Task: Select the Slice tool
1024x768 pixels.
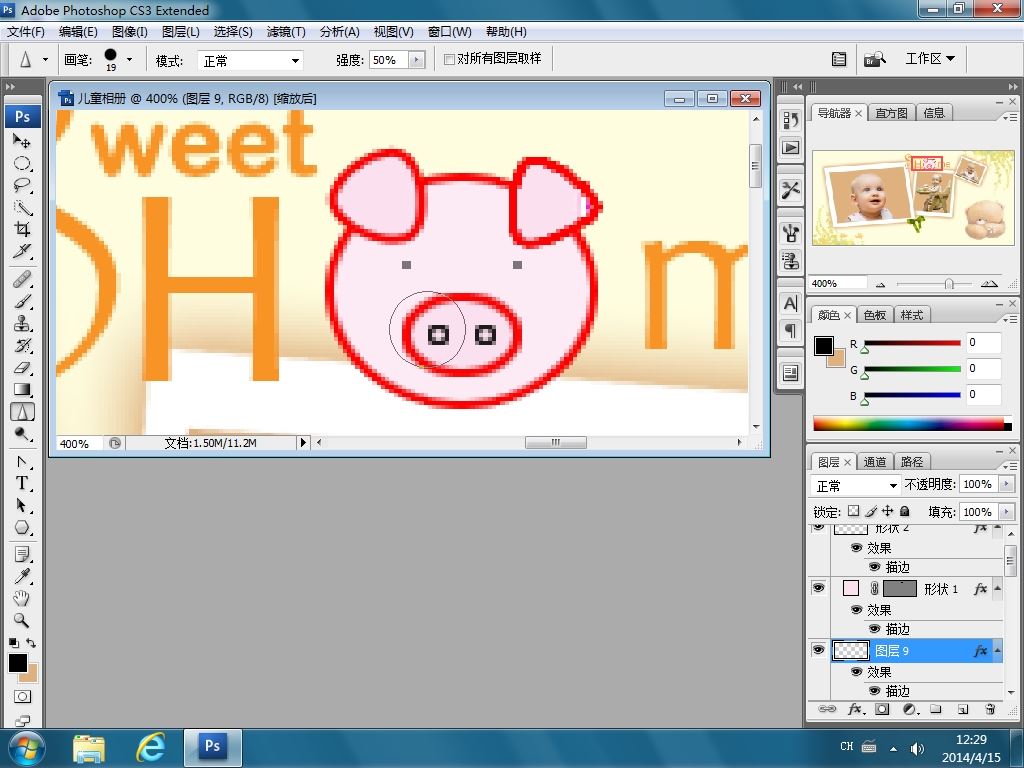Action: [x=22, y=251]
